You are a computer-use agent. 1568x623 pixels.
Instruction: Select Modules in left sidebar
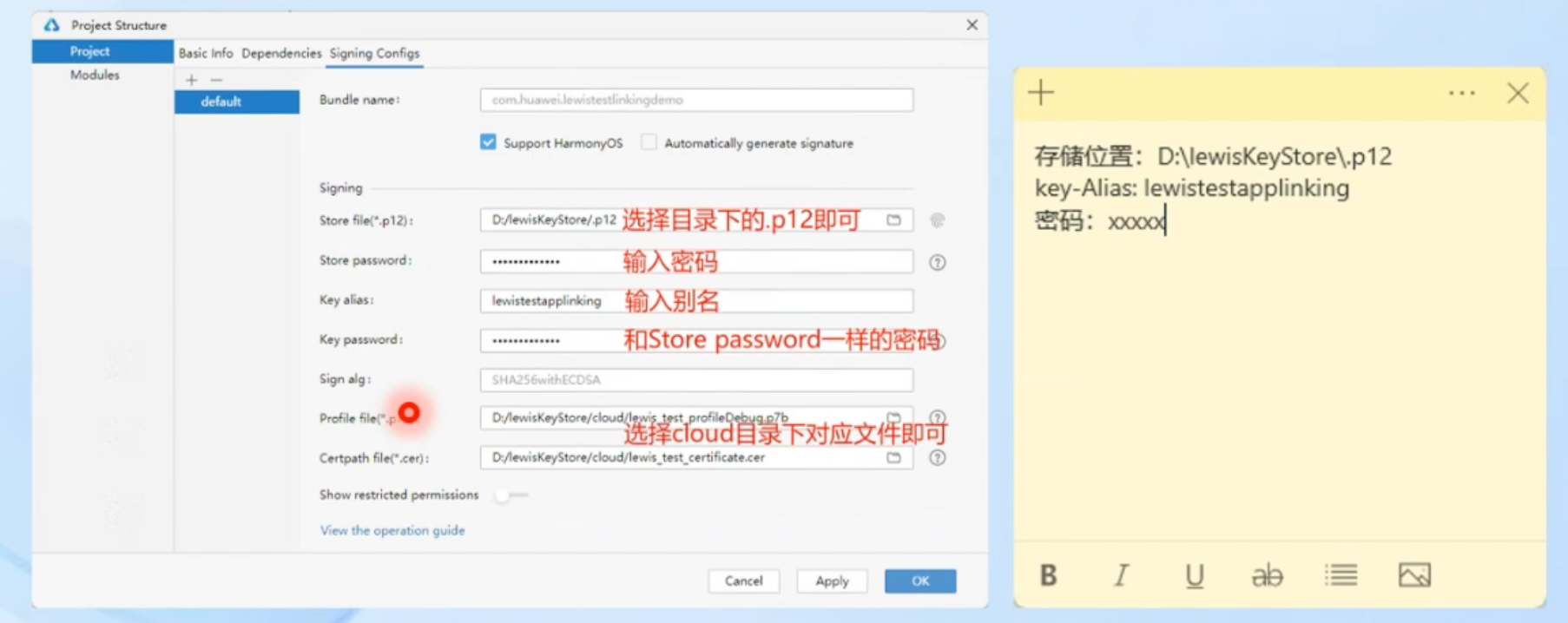click(x=95, y=75)
